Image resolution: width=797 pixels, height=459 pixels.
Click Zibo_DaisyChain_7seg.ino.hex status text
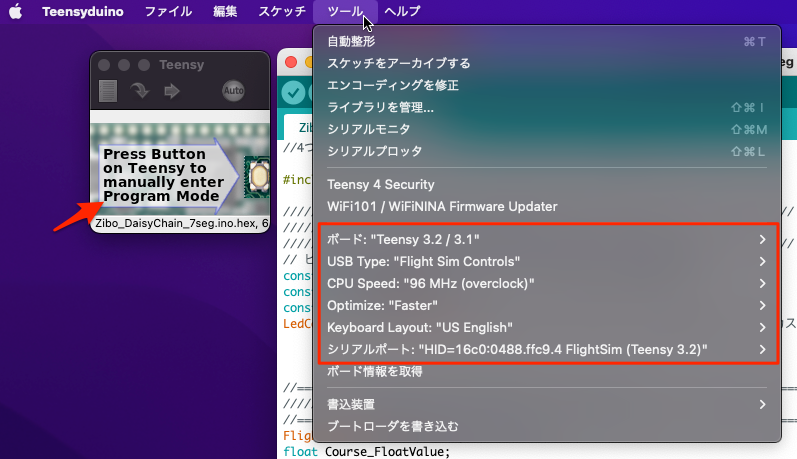click(181, 223)
